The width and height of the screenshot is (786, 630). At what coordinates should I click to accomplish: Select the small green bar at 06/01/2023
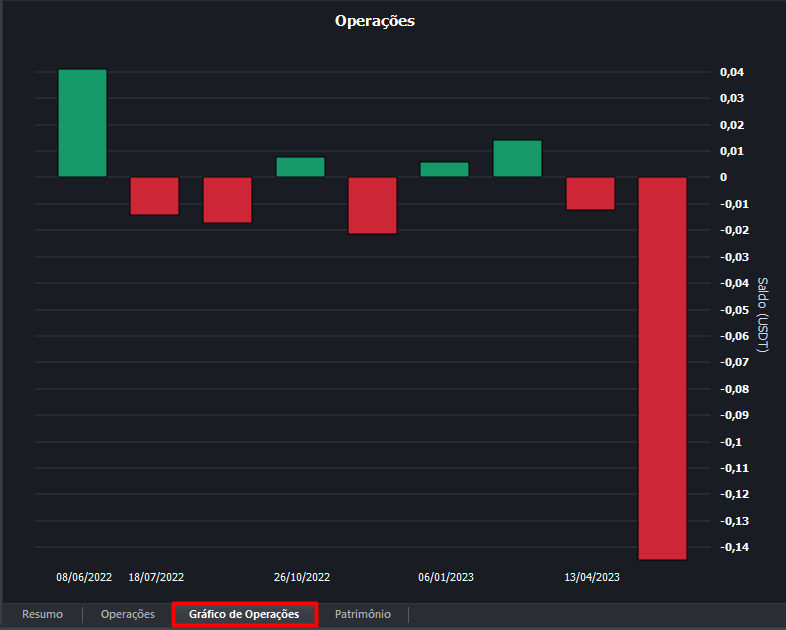tap(445, 170)
